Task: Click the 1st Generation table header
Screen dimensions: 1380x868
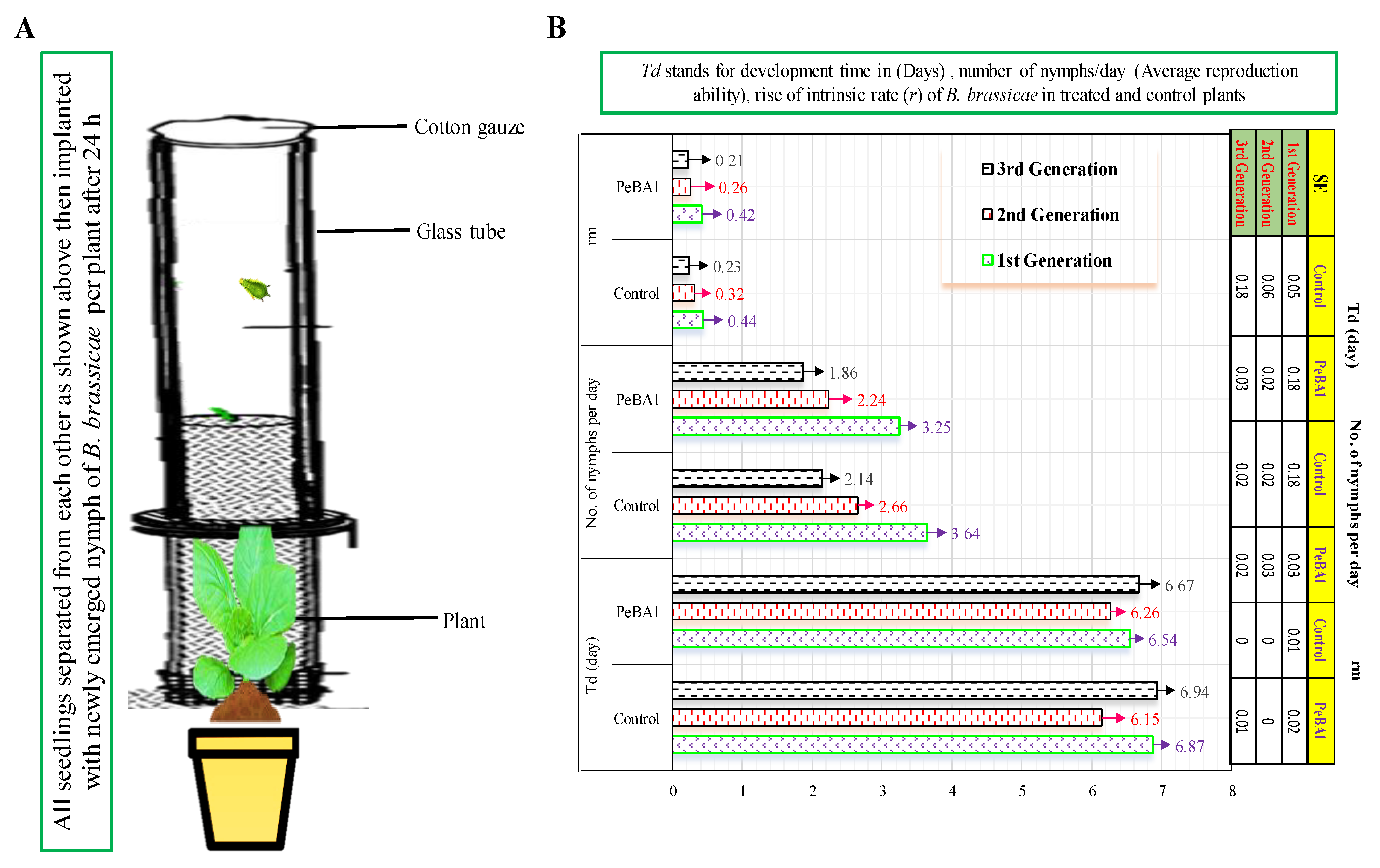Action: [x=1294, y=183]
